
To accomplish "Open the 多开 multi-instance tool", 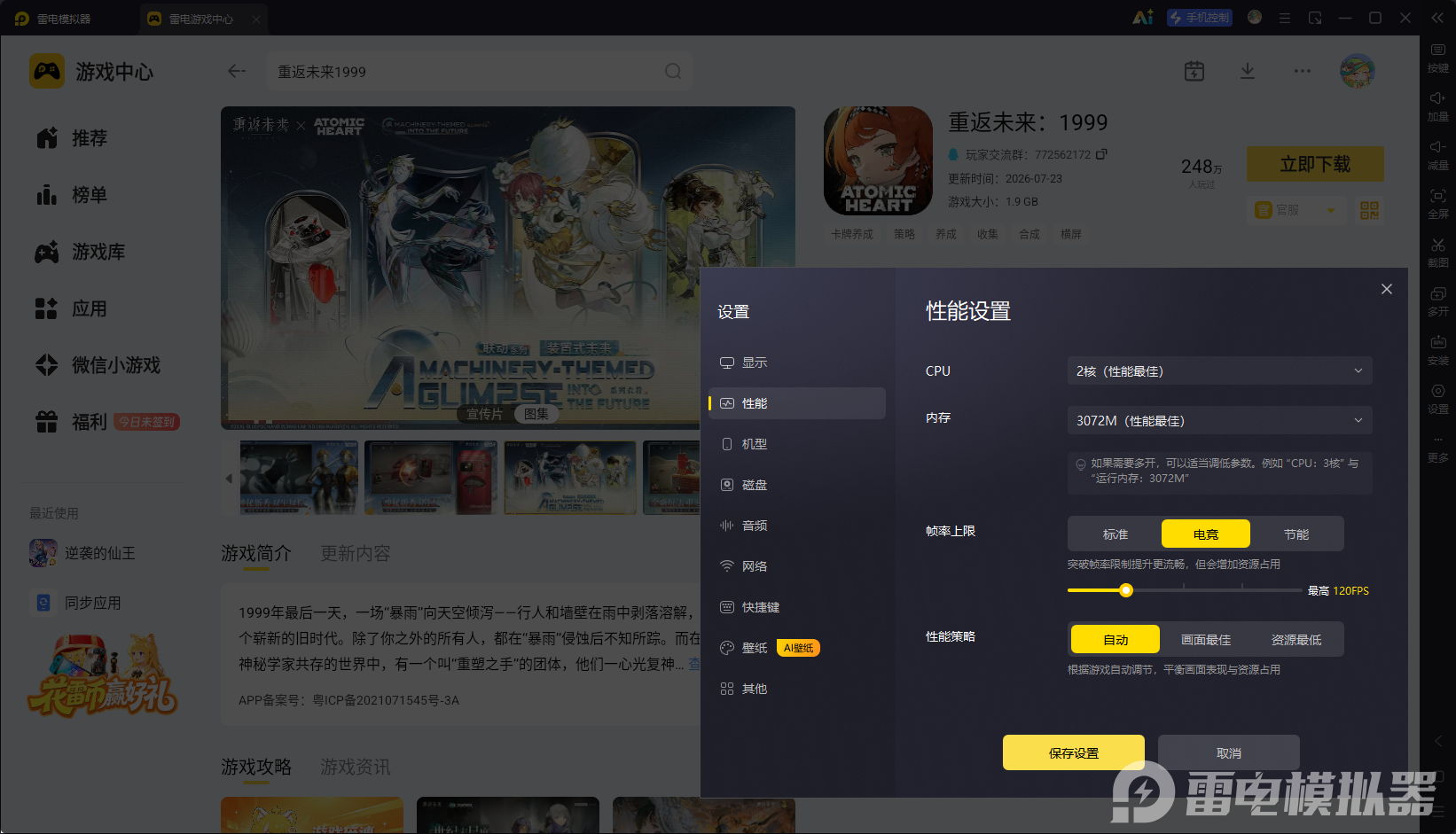I will [x=1437, y=301].
